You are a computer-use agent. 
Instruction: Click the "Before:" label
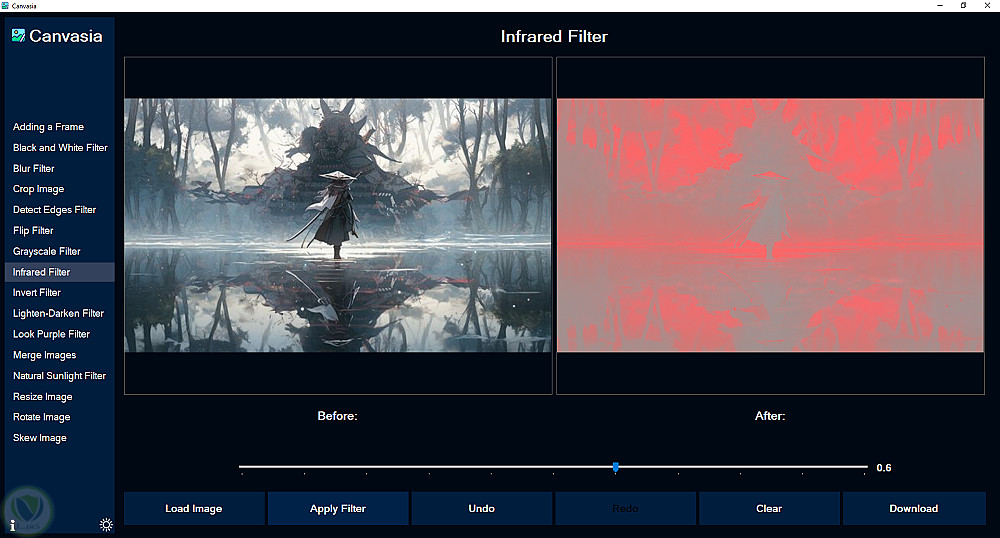click(337, 416)
